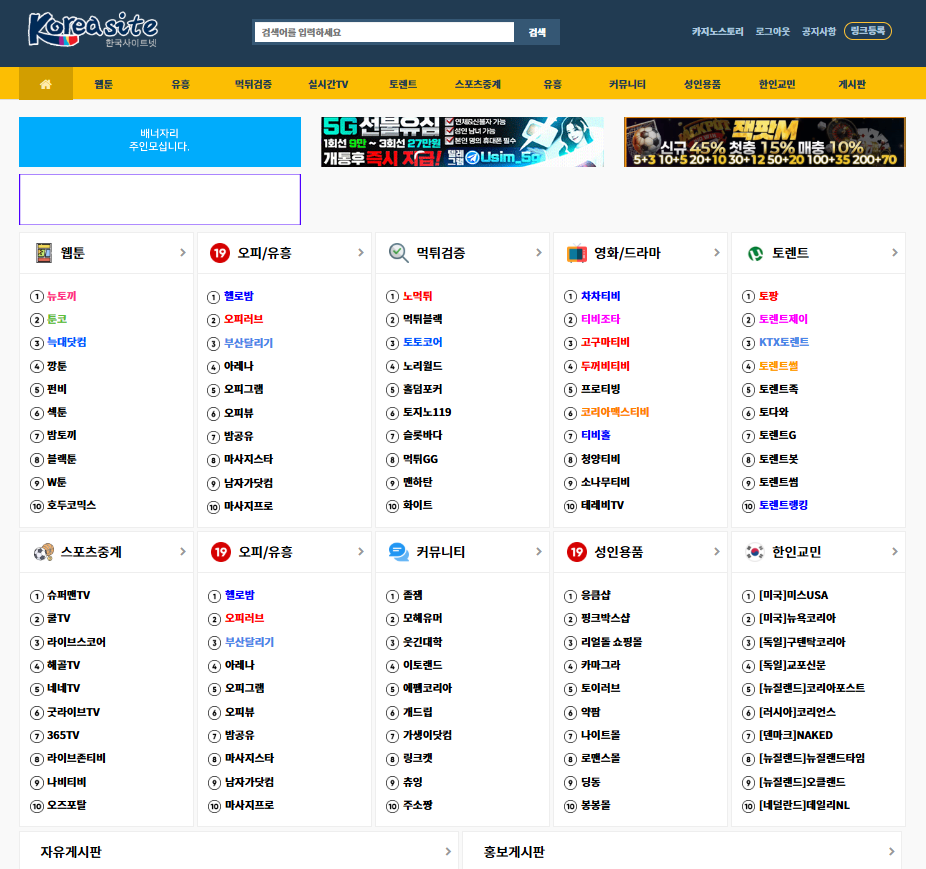
Task: Open the 뉴토끼 webtoon link
Action: (x=62, y=296)
